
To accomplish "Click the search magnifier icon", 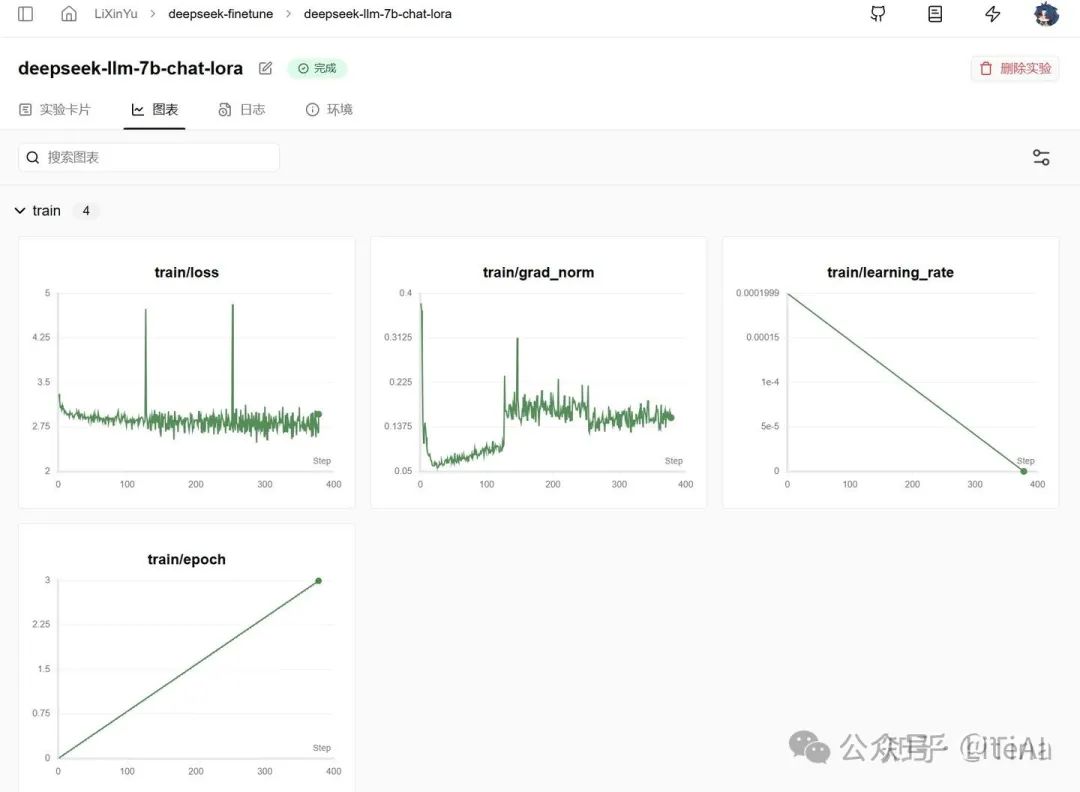I will click(32, 158).
